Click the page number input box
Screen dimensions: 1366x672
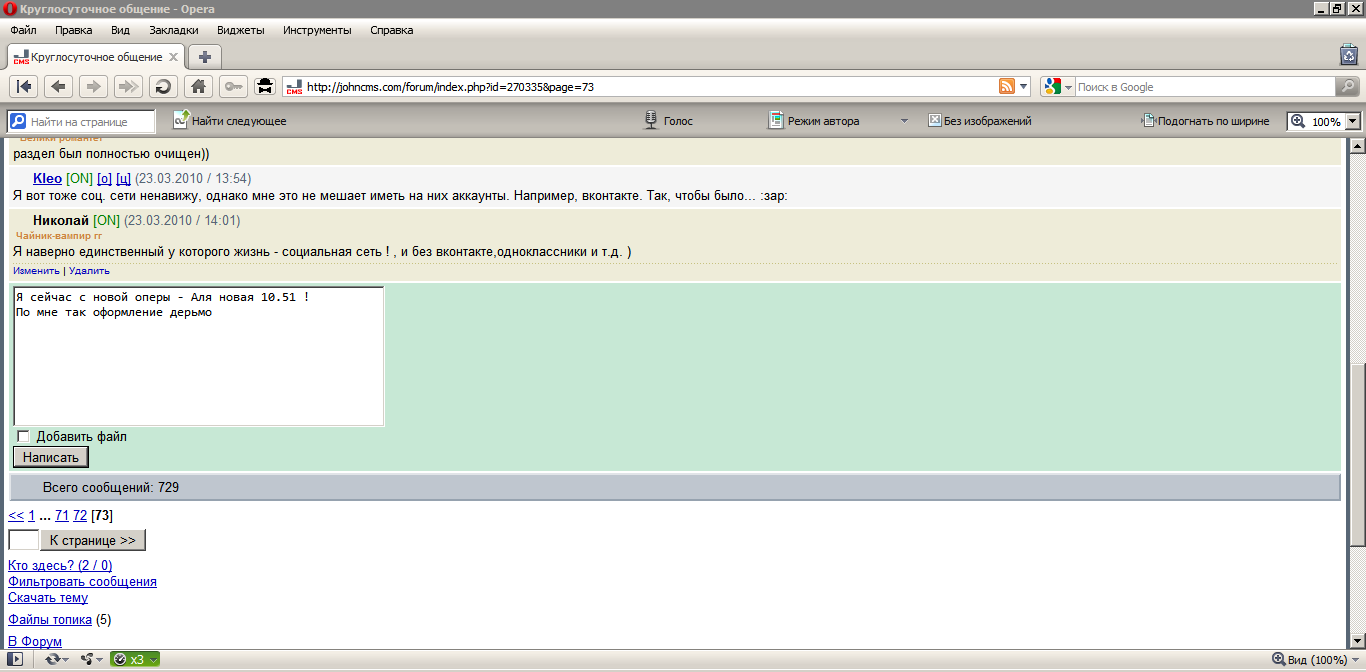tap(23, 540)
